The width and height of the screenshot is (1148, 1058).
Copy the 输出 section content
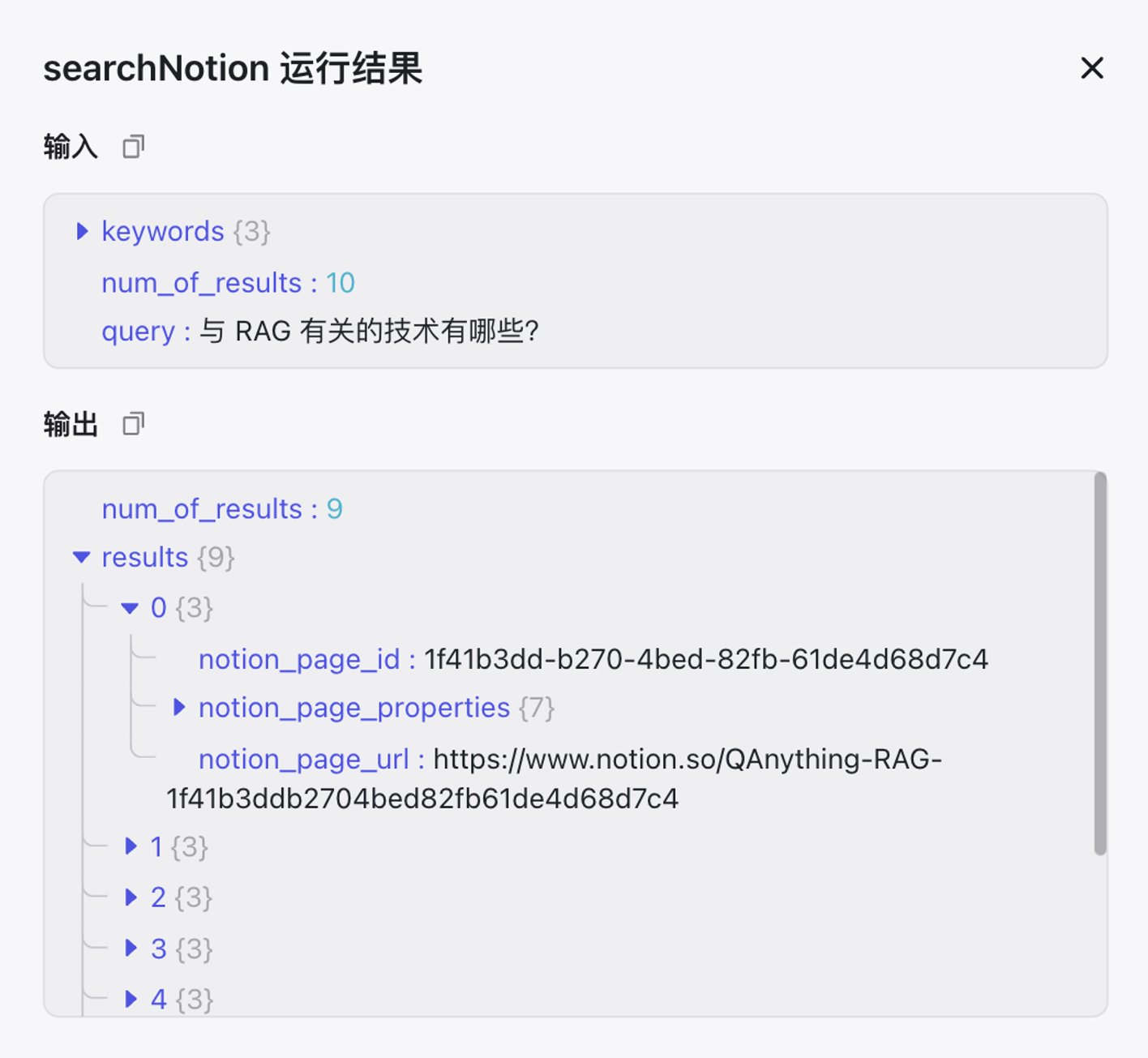[x=134, y=423]
